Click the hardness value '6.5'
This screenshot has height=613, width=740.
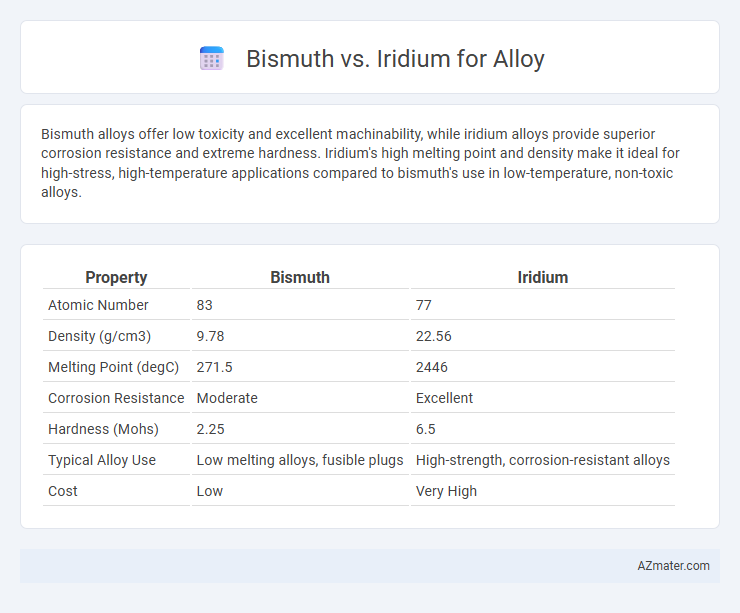pos(425,429)
